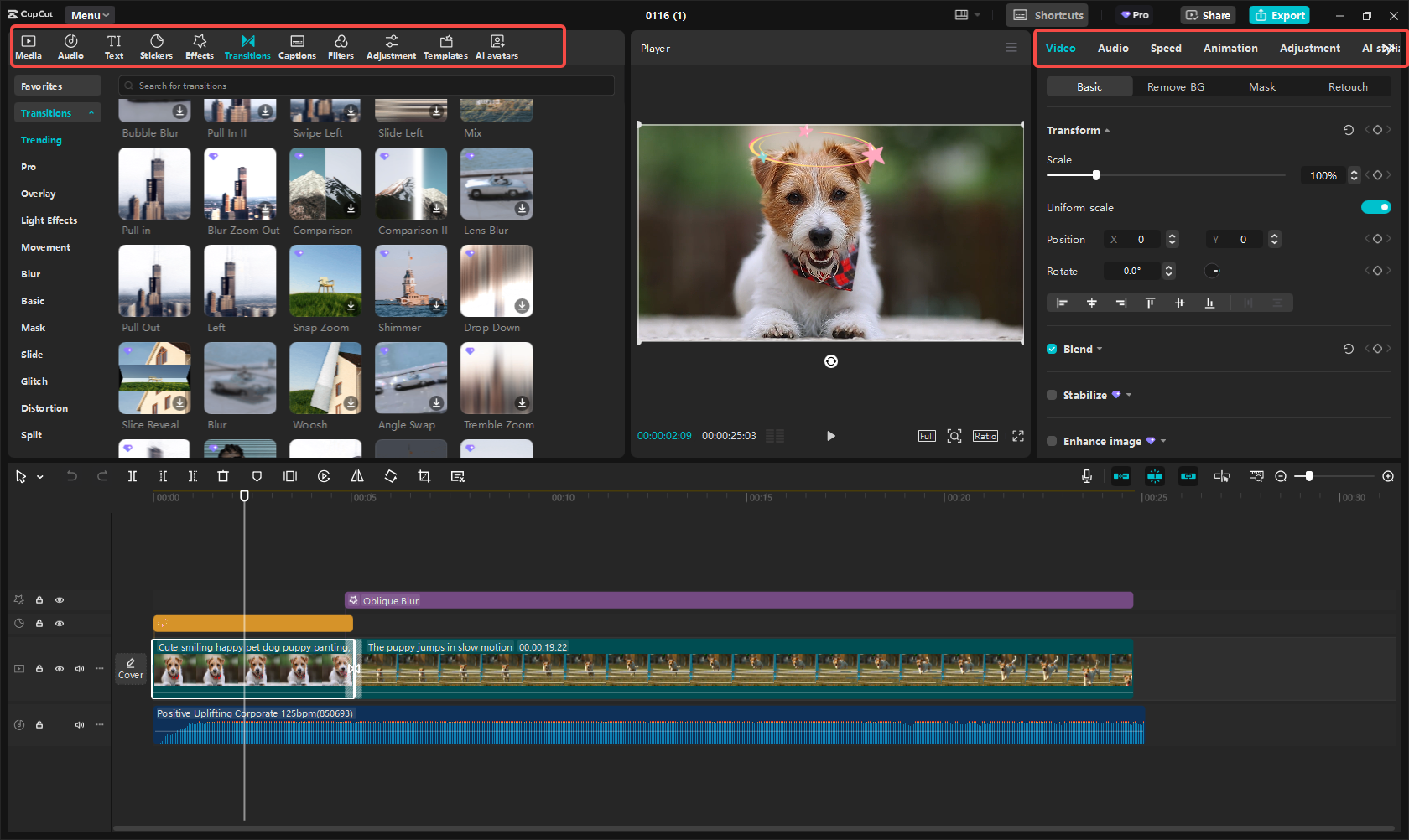Click the delete trash icon in timeline toolbar
This screenshot has width=1409, height=840.
tap(223, 476)
